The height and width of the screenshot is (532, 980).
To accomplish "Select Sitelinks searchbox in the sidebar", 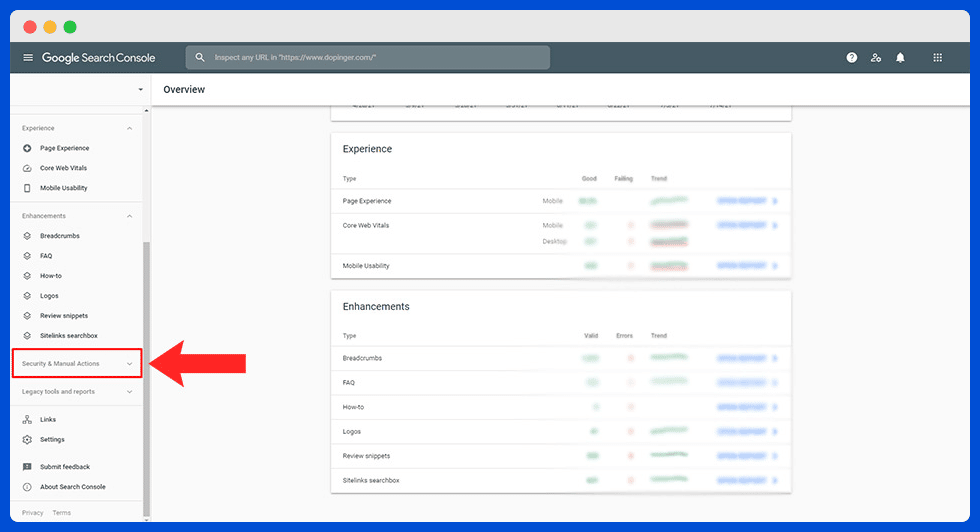I will point(69,336).
